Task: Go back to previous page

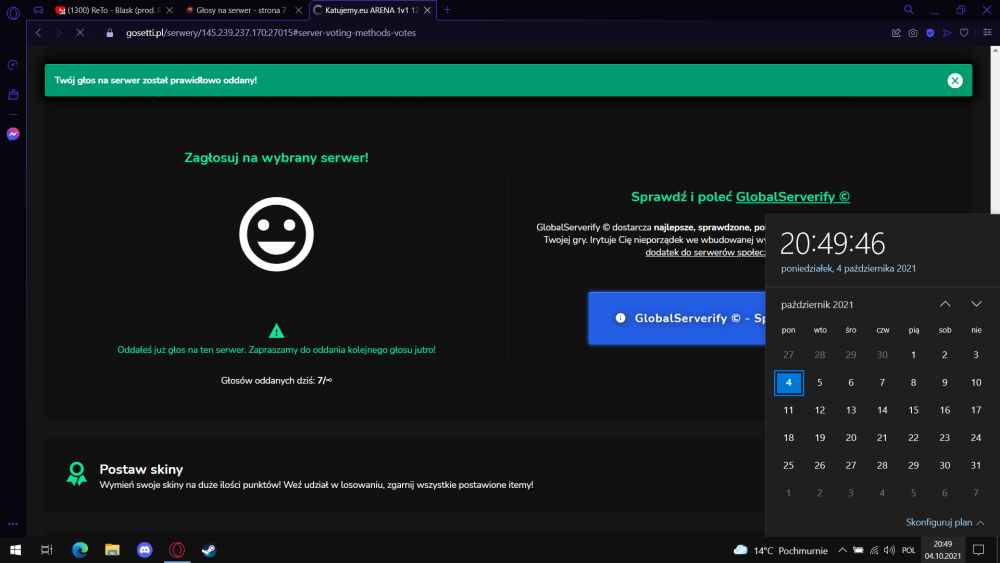Action: [x=39, y=33]
